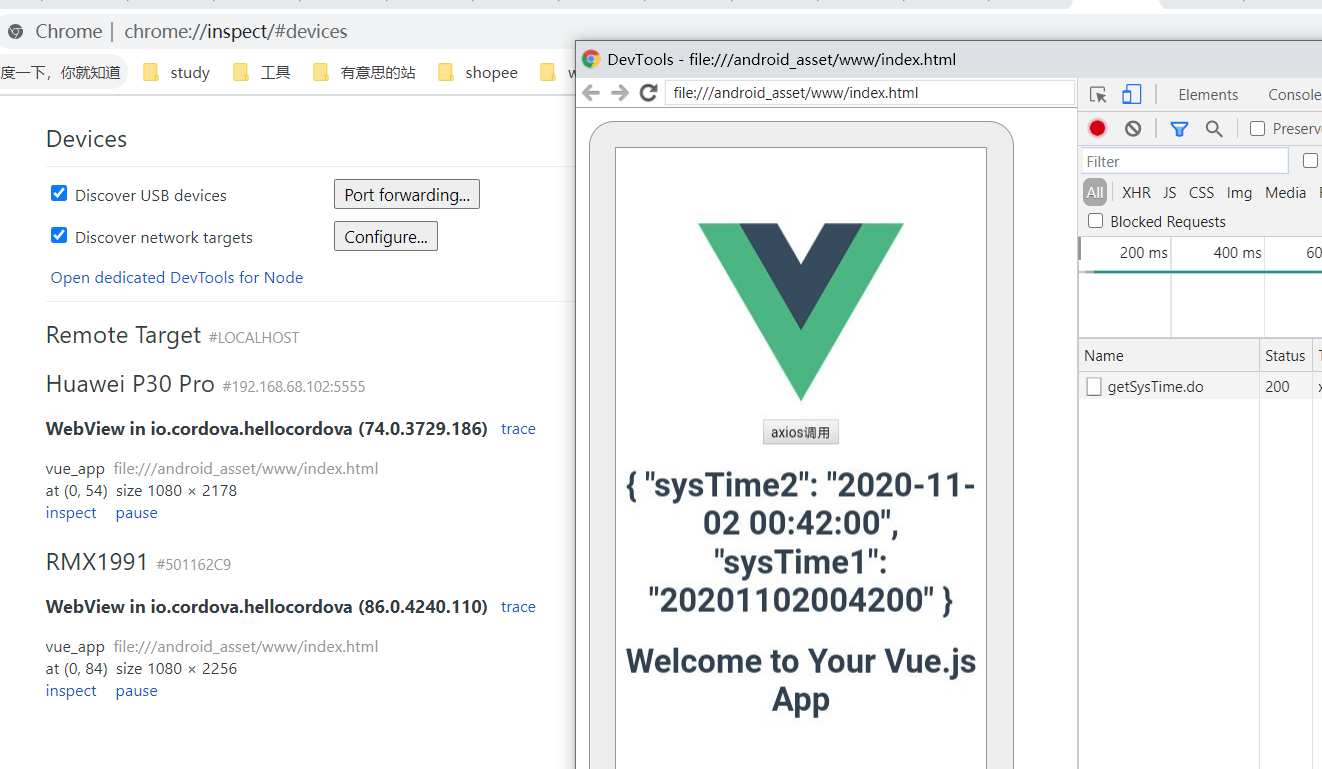Click the DevTools back navigation arrow

point(591,93)
